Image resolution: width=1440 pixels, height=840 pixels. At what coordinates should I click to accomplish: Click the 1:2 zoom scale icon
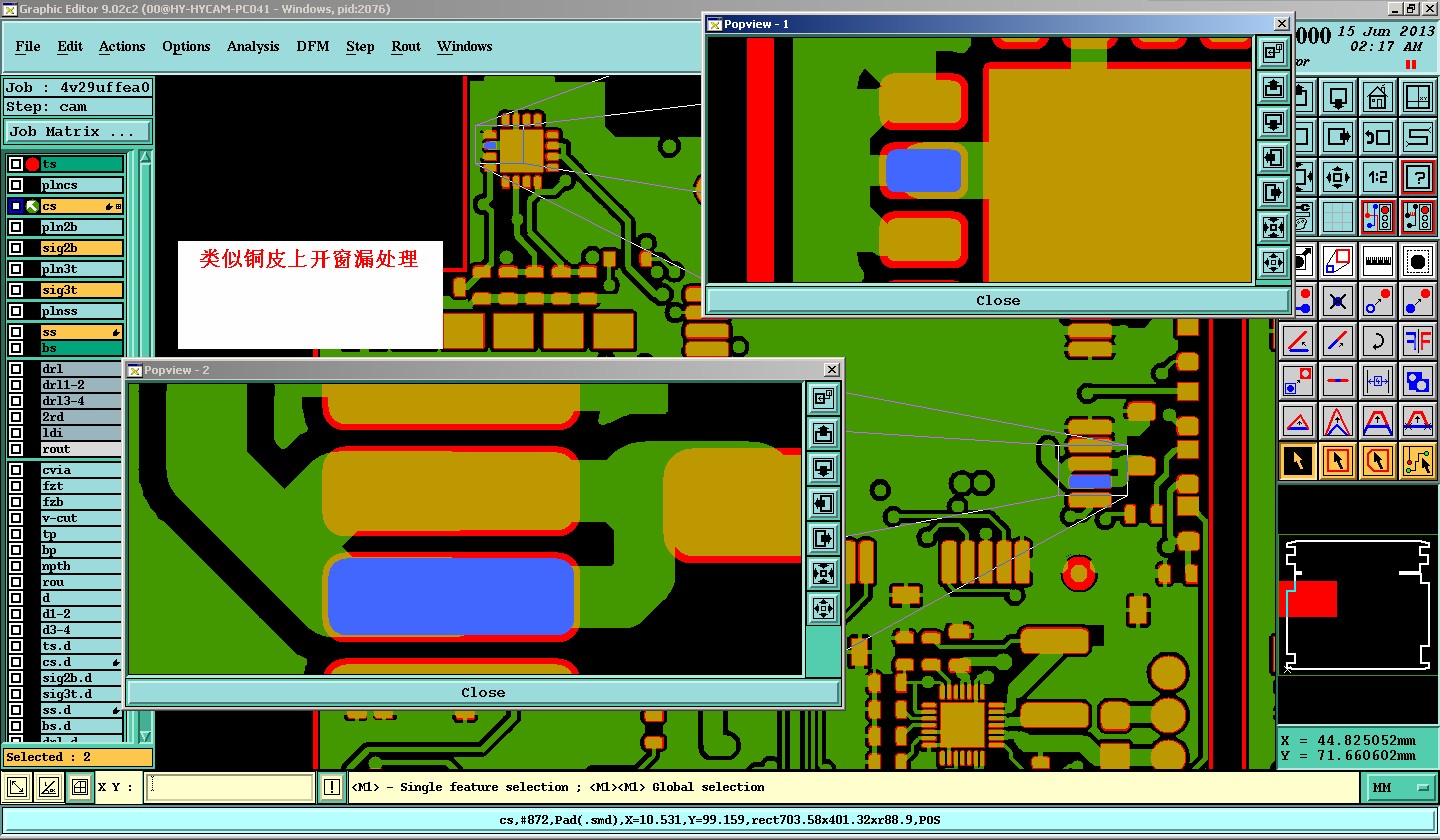pos(1378,177)
